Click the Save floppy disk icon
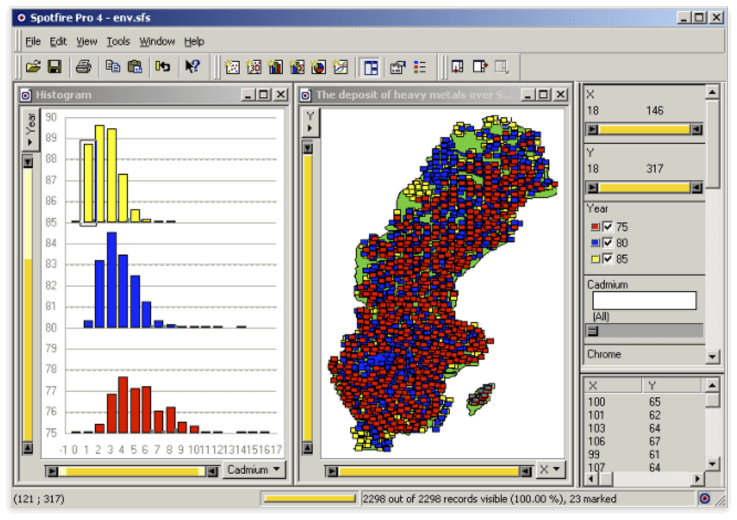Viewport: 737px width, 520px height. pyautogui.click(x=55, y=67)
